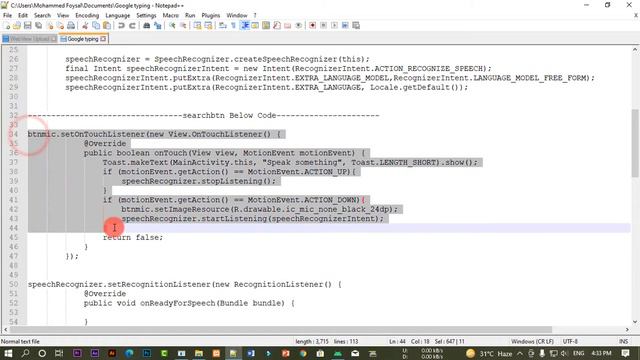The image size is (640, 360).
Task: Open the Run menu
Action: (x=190, y=16)
